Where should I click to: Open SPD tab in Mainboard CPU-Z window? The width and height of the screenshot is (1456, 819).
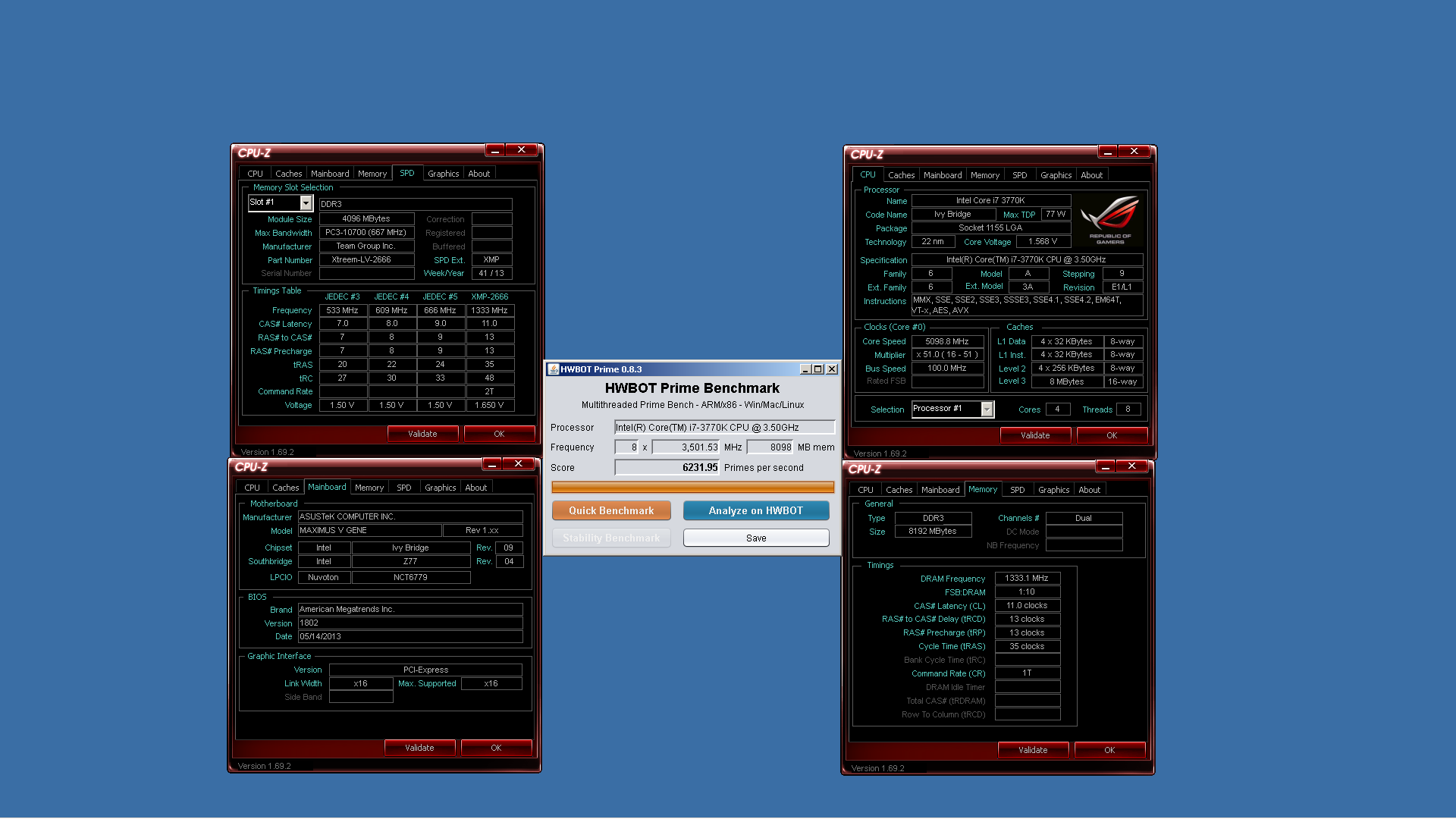[x=403, y=488]
